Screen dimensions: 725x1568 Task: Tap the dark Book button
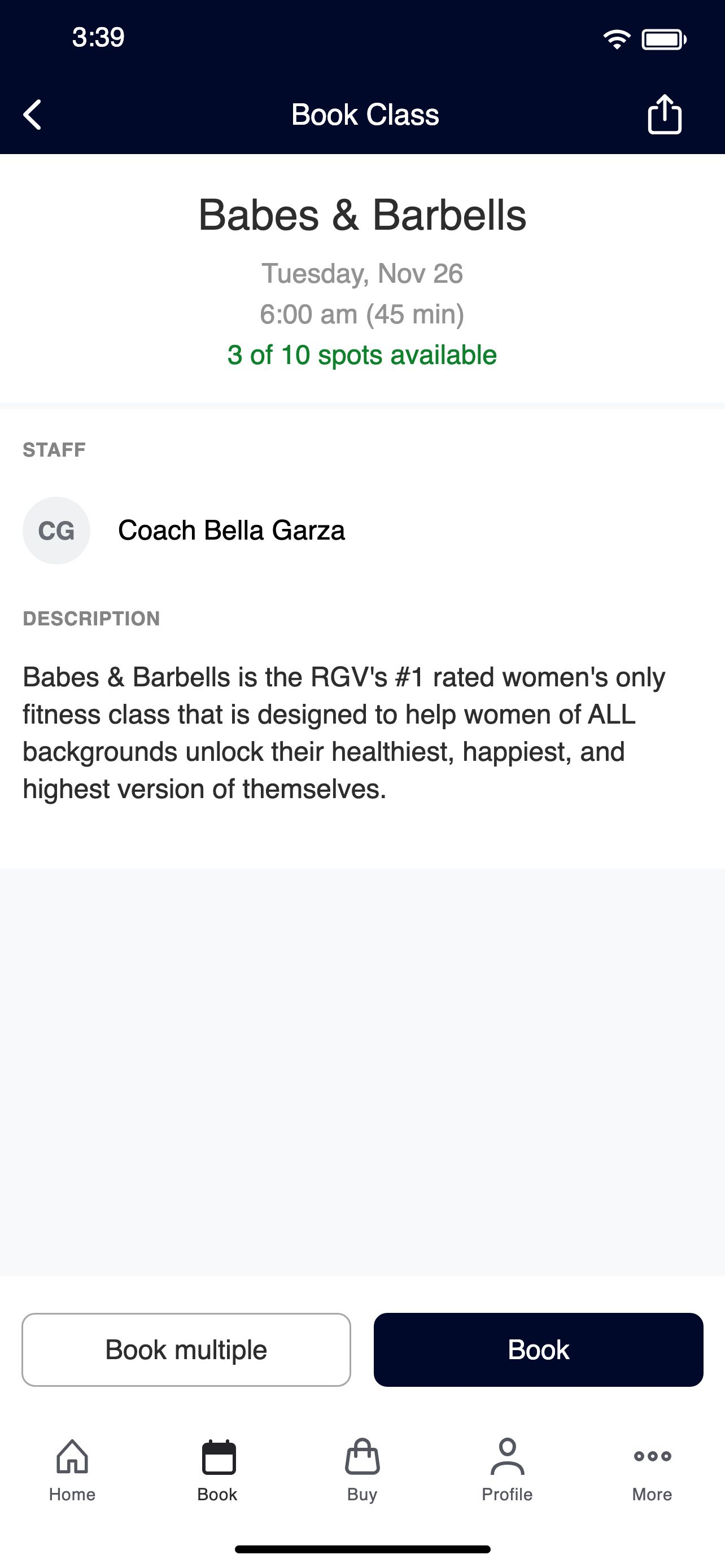pyautogui.click(x=538, y=1350)
